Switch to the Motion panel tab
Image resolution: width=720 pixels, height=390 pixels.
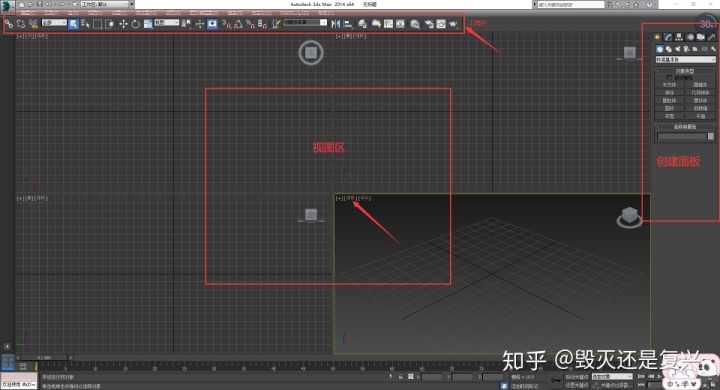[x=690, y=37]
